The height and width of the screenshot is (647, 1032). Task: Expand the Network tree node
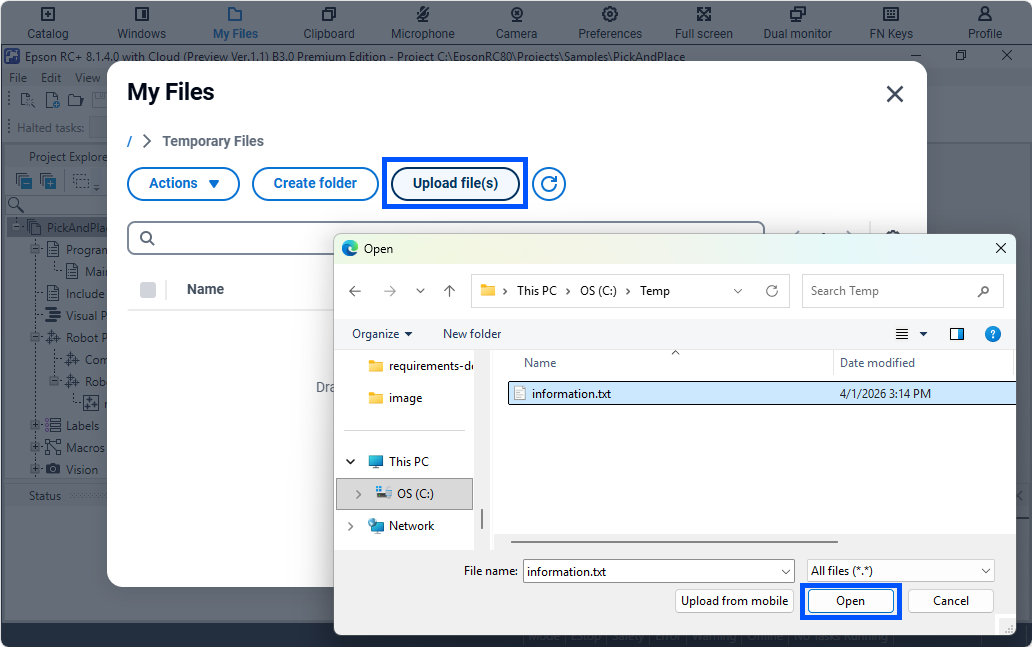point(351,527)
